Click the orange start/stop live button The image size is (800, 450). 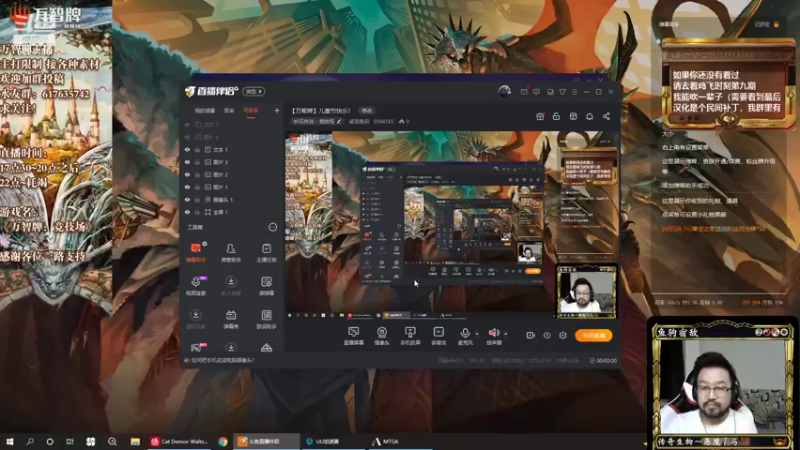pos(593,335)
